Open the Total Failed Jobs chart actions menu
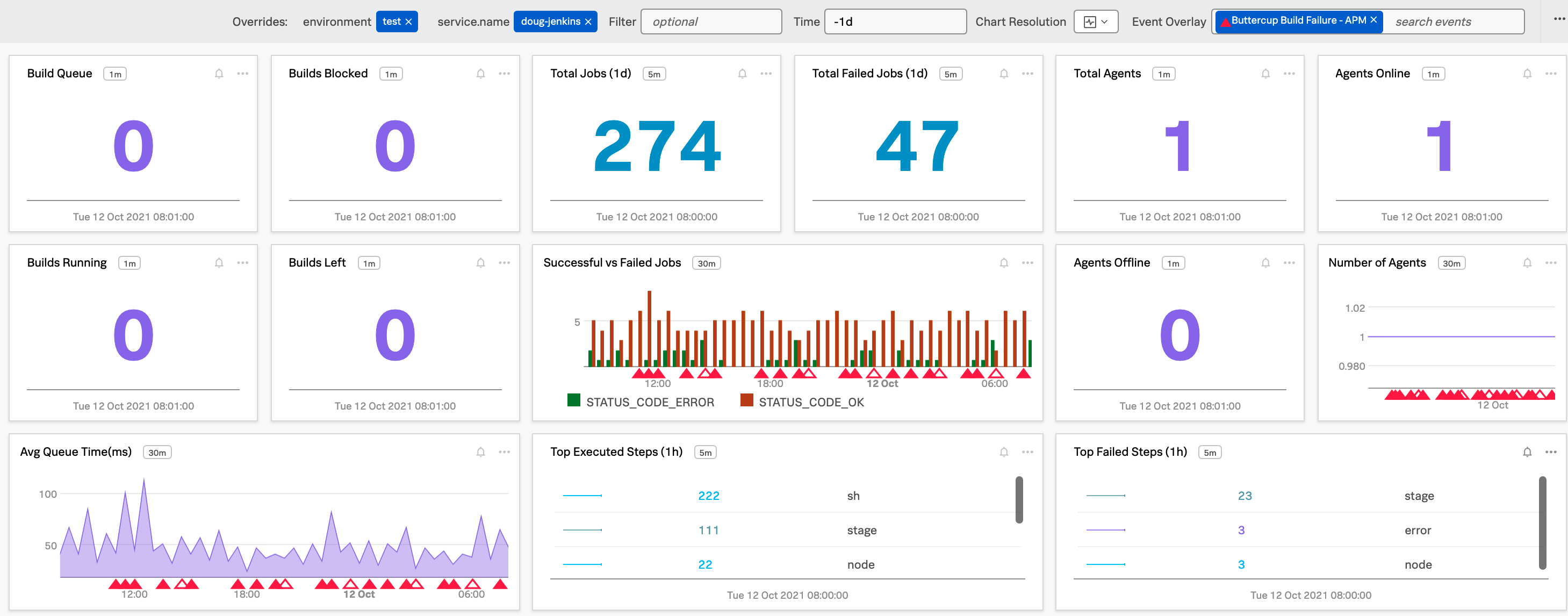This screenshot has height=616, width=1568. coord(1027,74)
